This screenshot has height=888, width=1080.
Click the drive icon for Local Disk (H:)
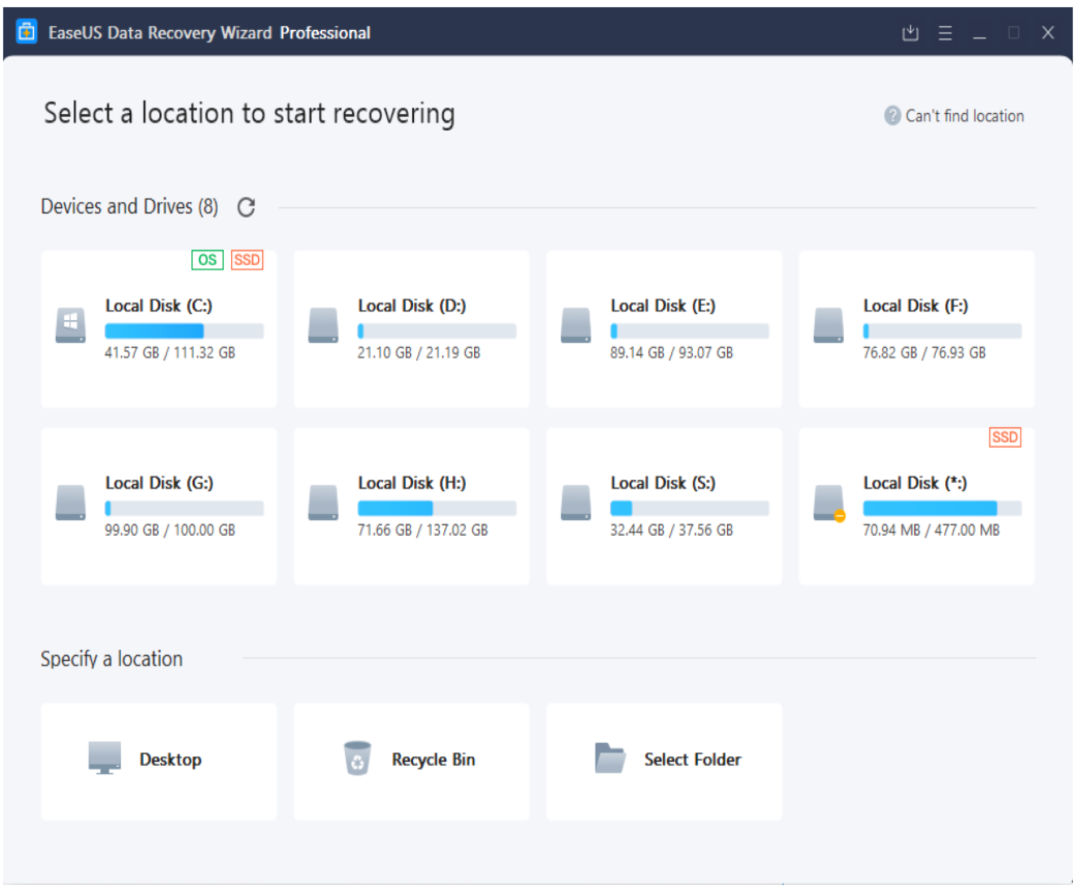[x=323, y=503]
